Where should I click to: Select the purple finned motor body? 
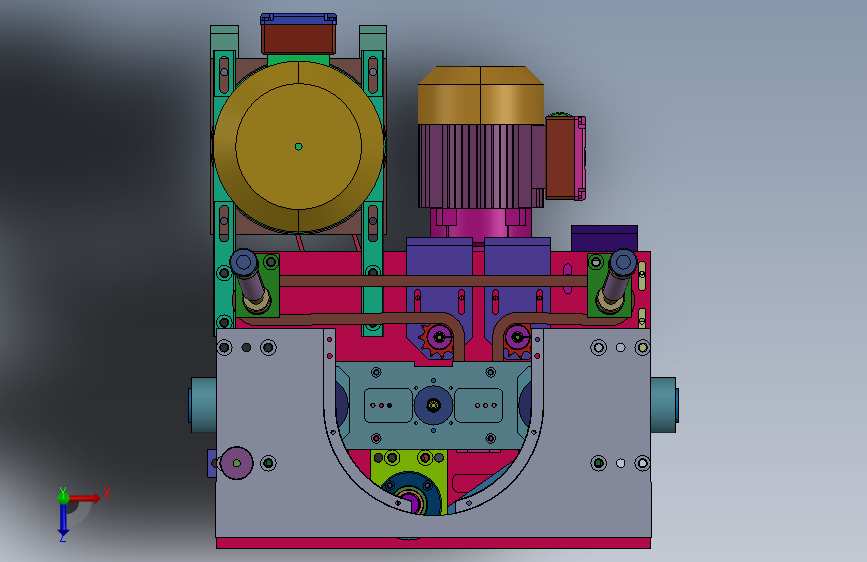480,166
